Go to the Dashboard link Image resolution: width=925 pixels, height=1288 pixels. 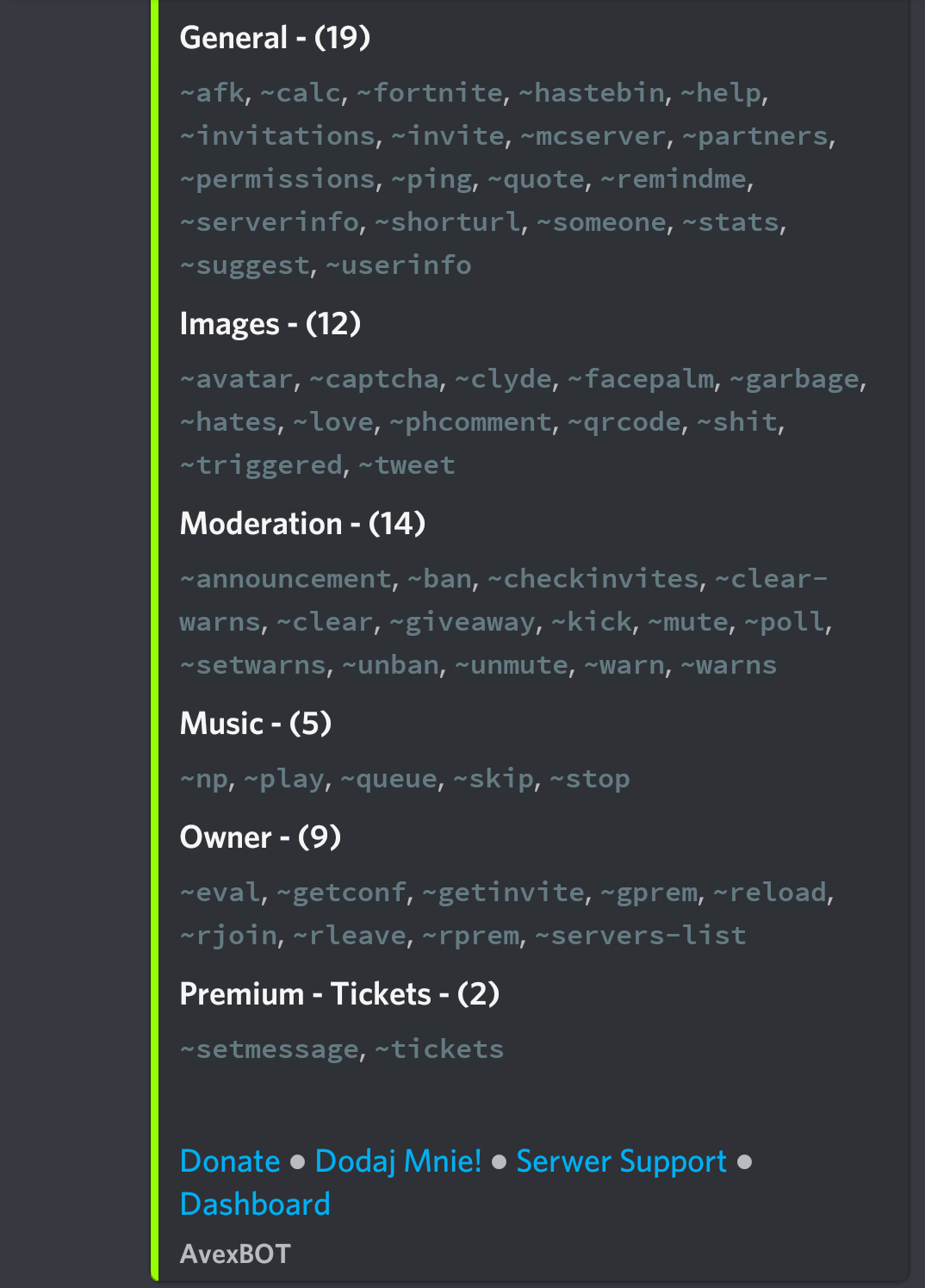pyautogui.click(x=255, y=1204)
